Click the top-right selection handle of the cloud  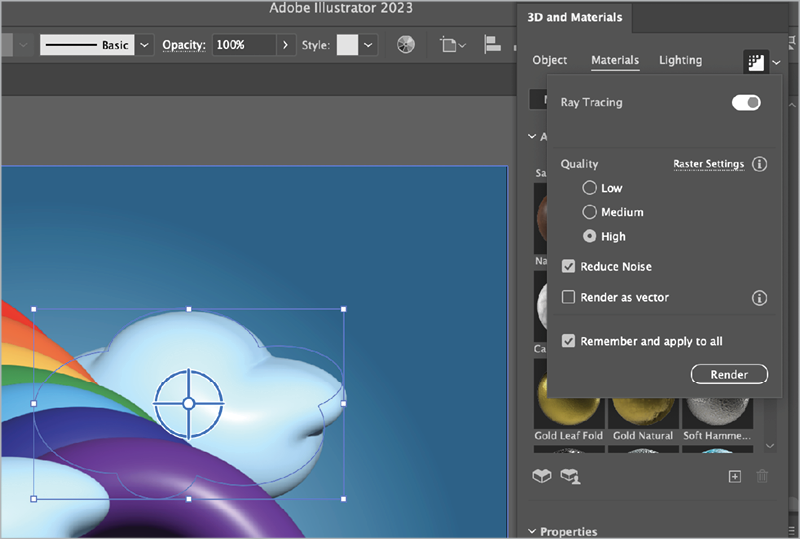click(x=343, y=309)
